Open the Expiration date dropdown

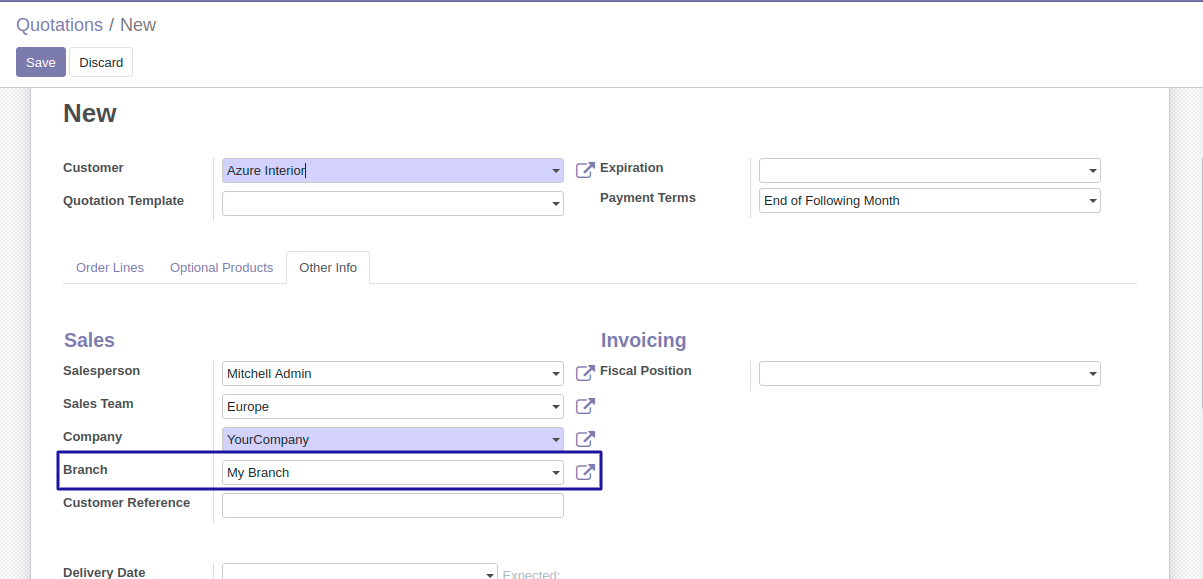[1092, 171]
